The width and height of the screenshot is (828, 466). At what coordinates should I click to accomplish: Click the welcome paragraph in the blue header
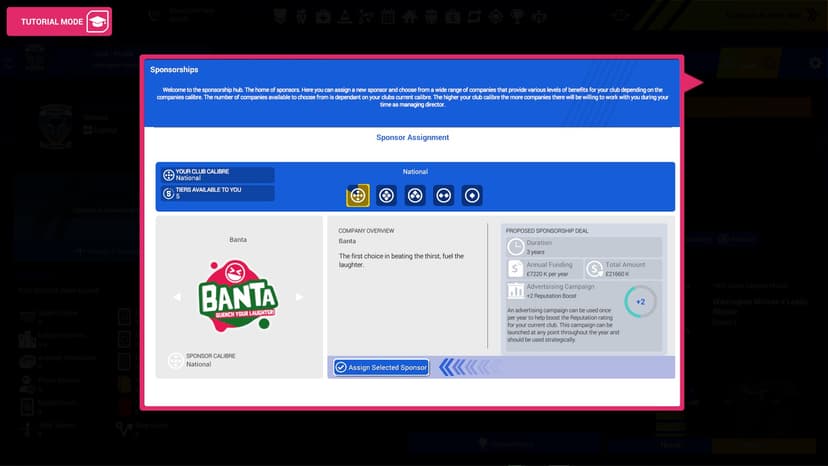point(412,97)
